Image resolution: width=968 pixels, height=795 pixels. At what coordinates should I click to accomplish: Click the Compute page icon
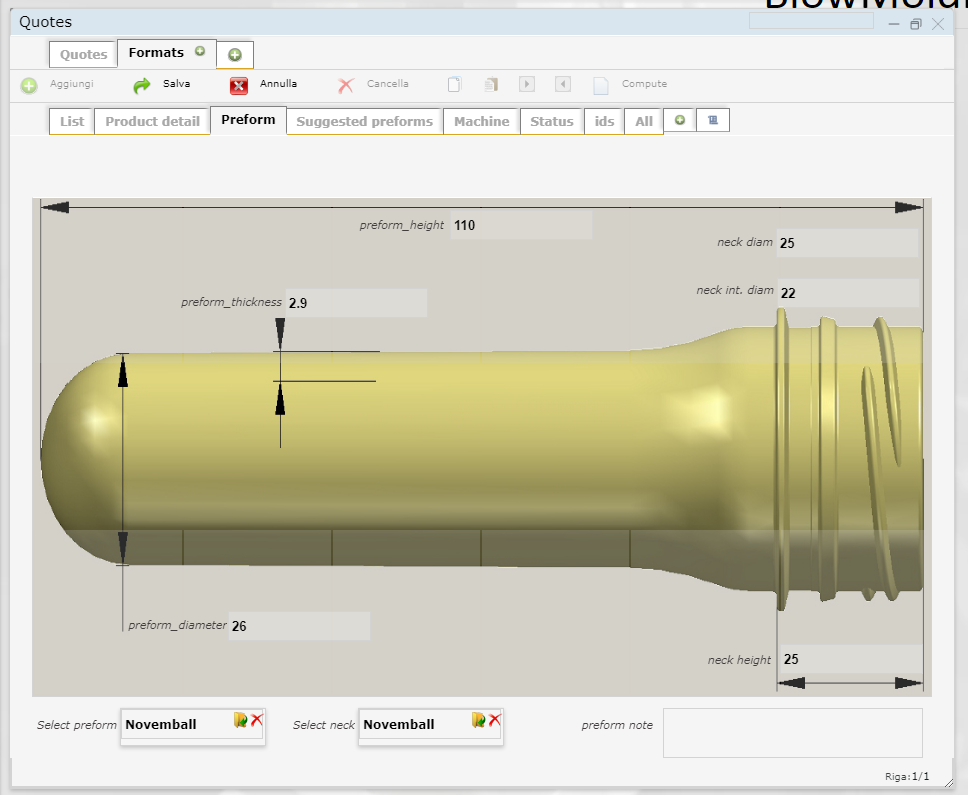pyautogui.click(x=600, y=85)
